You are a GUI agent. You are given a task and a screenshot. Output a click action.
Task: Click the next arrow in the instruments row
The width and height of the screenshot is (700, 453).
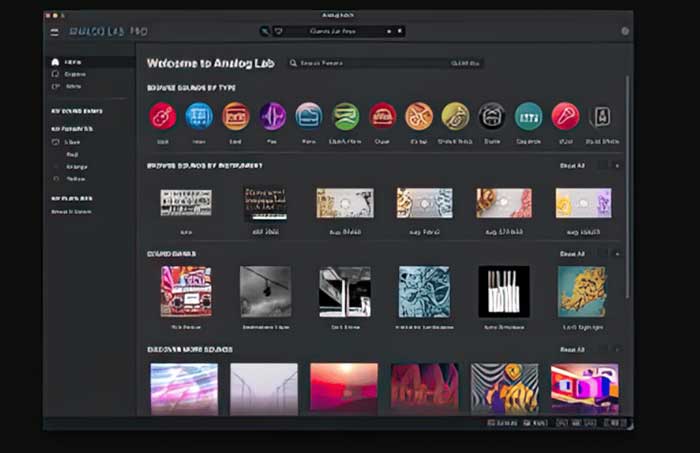coord(617,166)
